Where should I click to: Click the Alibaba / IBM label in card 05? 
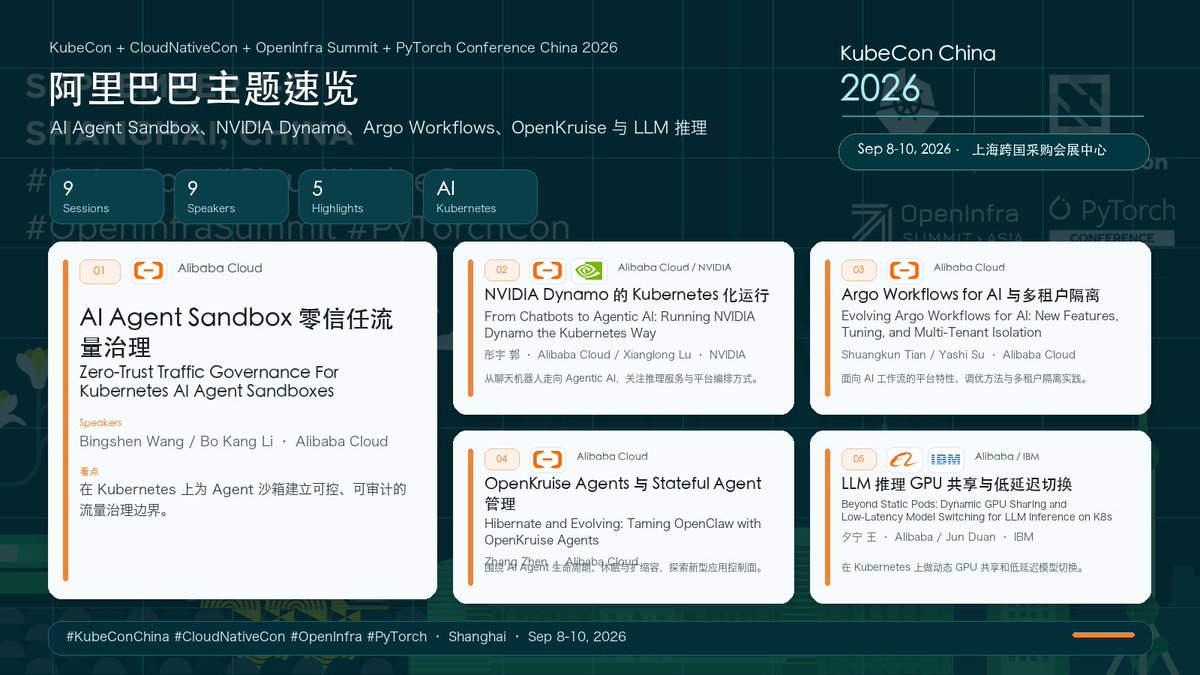(1008, 456)
